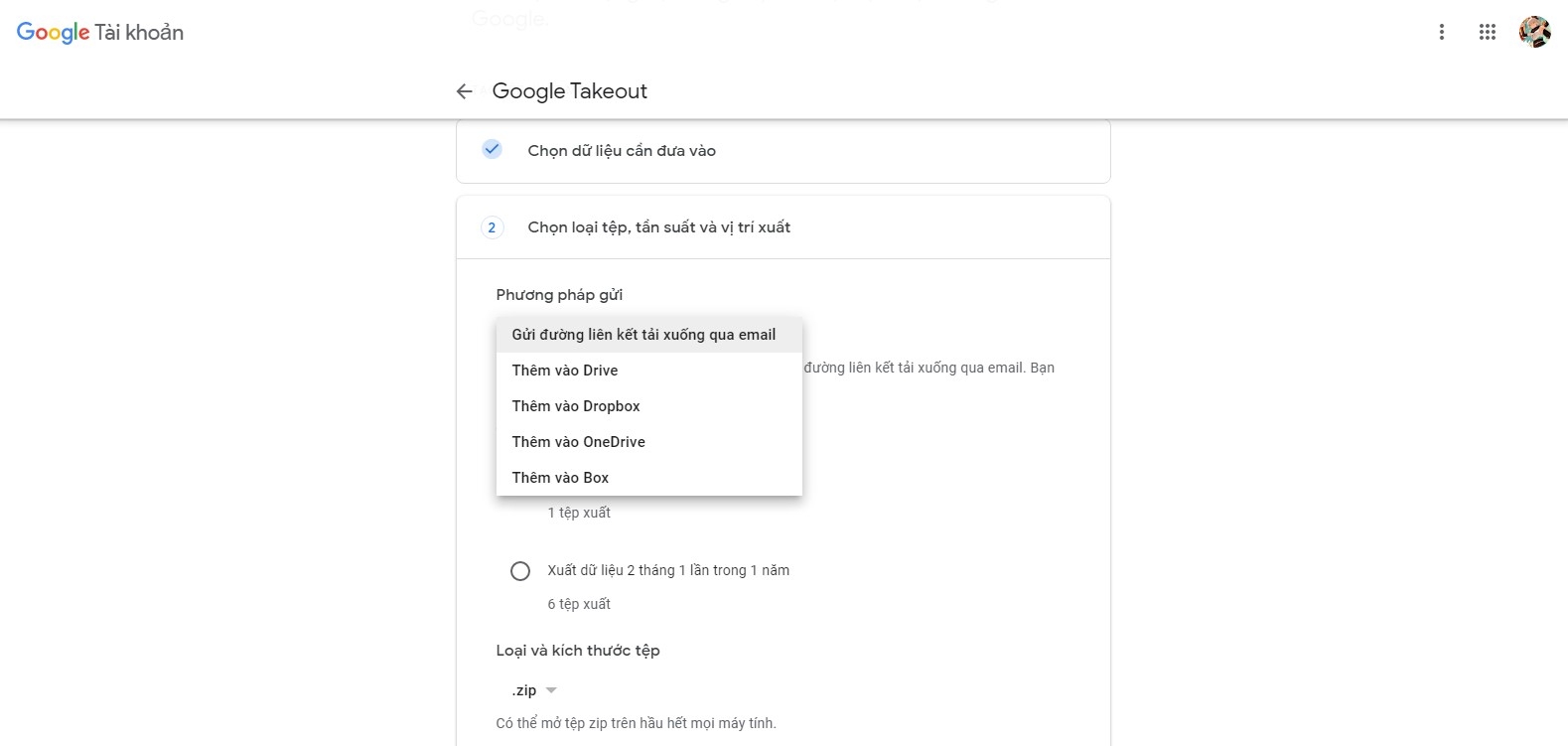The height and width of the screenshot is (746, 1568).
Task: Choose 'Thêm vào OneDrive' delivery option
Action: (x=648, y=442)
